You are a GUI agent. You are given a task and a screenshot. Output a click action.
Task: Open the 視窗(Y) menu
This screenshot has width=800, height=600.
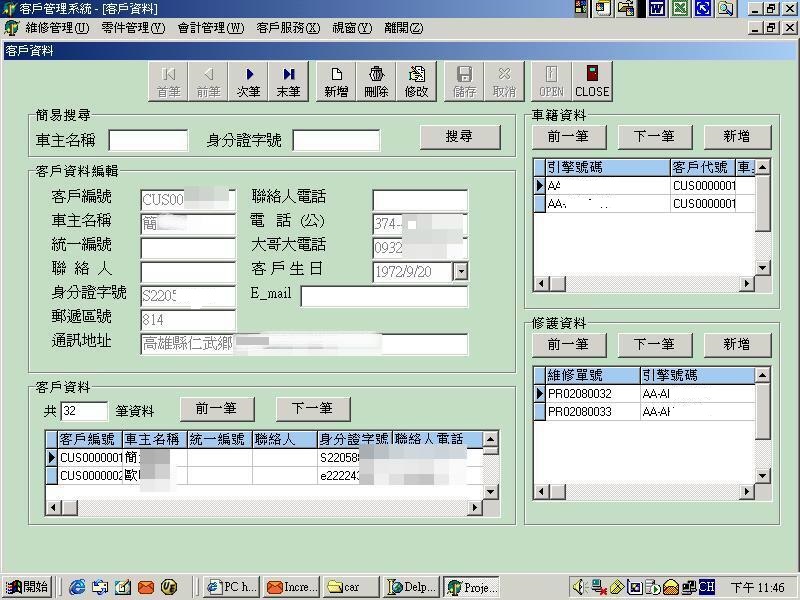(x=352, y=28)
